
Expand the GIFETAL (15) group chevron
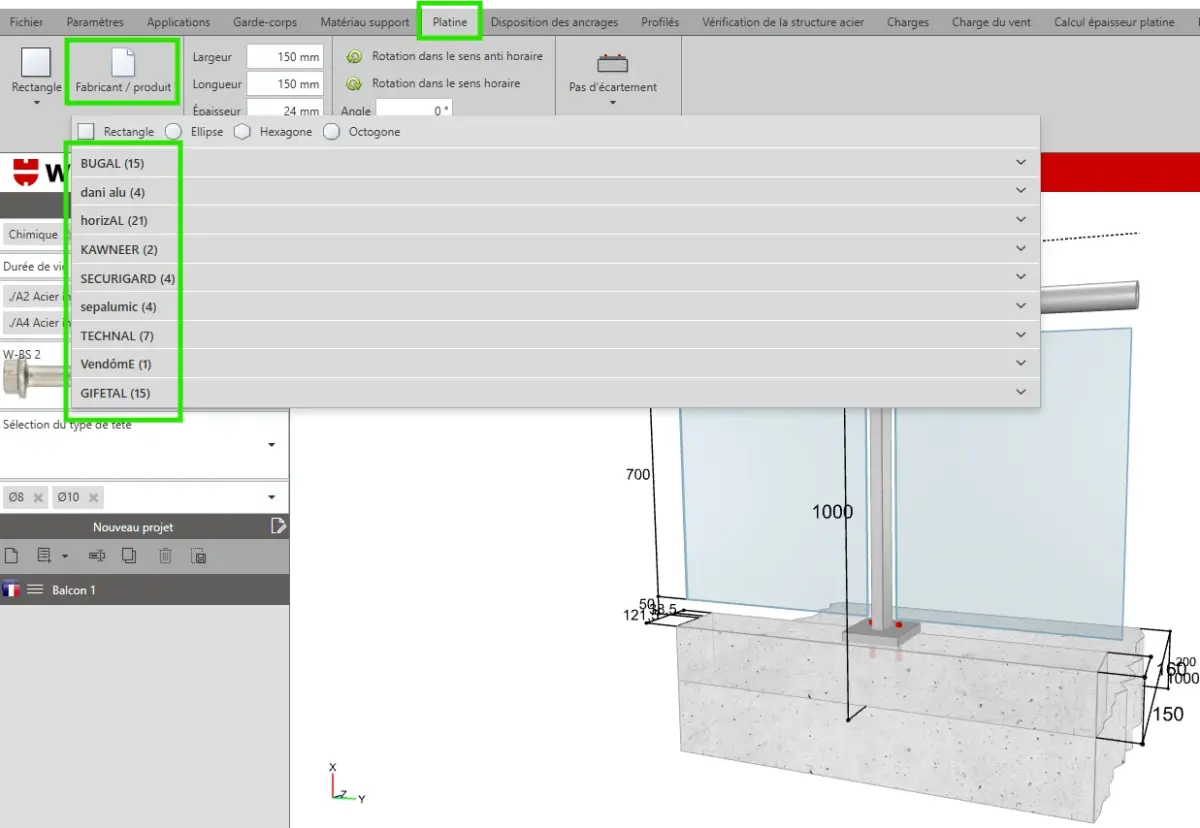1021,393
